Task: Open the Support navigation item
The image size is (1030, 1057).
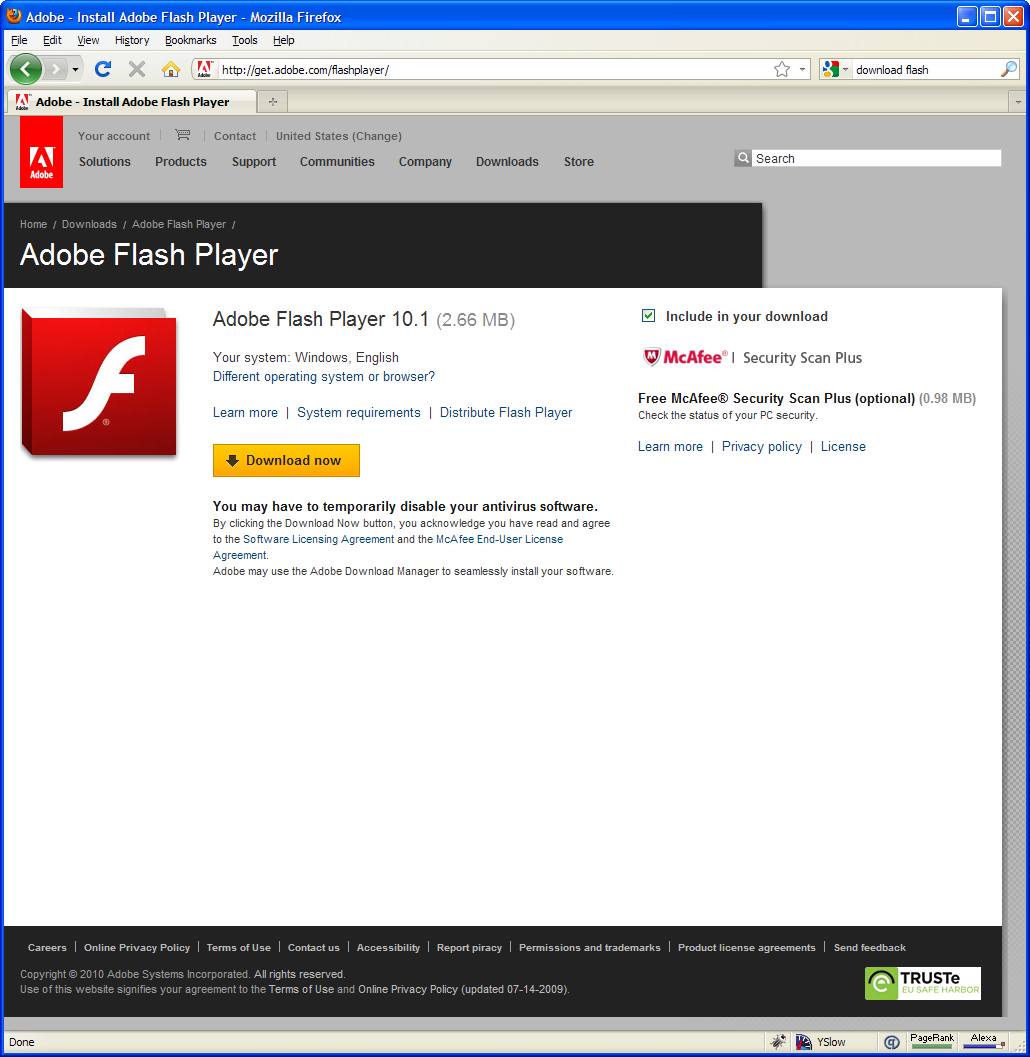Action: [254, 162]
